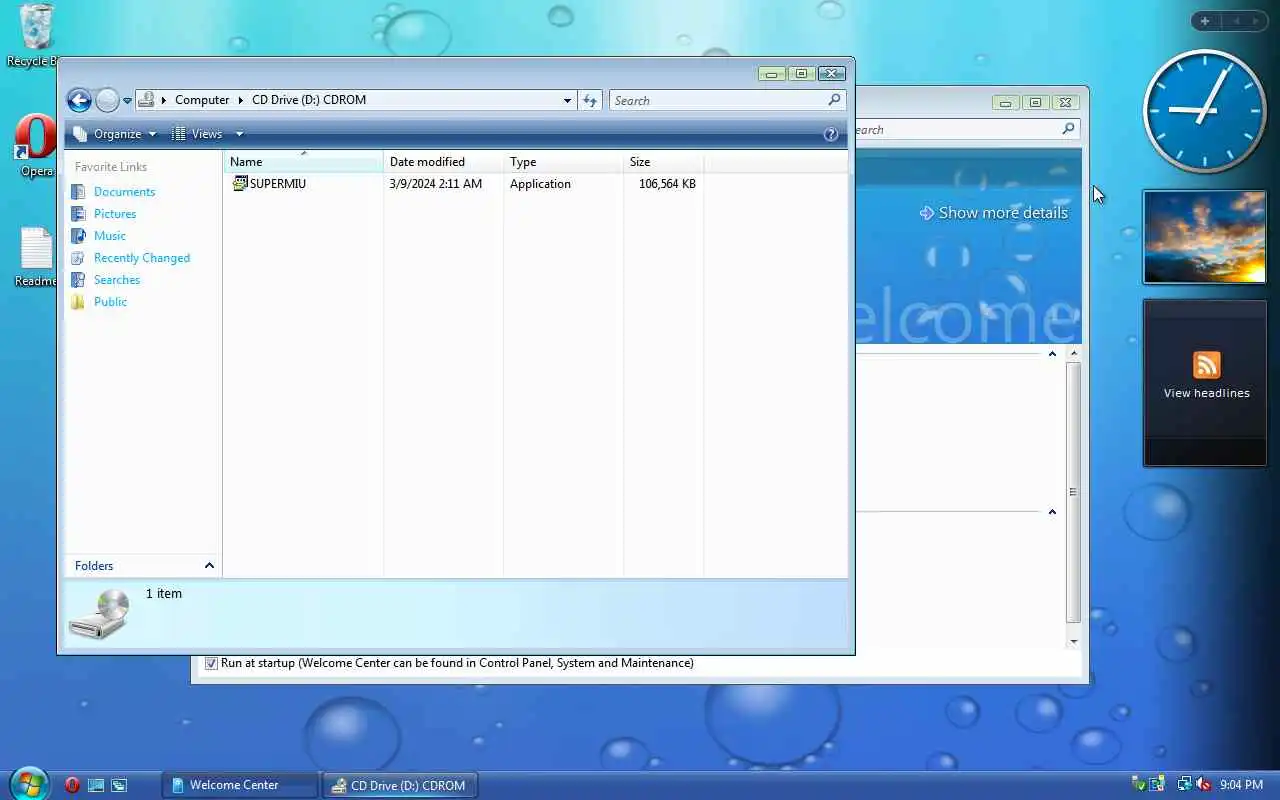
Task: Click the Back navigation arrow in Explorer
Action: [79, 100]
